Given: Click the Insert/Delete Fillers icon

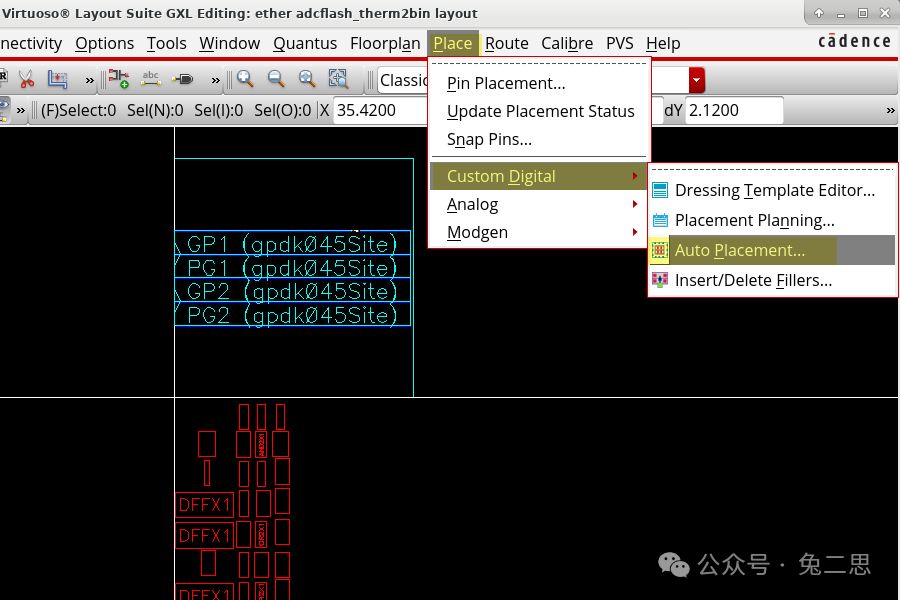Looking at the screenshot, I should click(660, 280).
